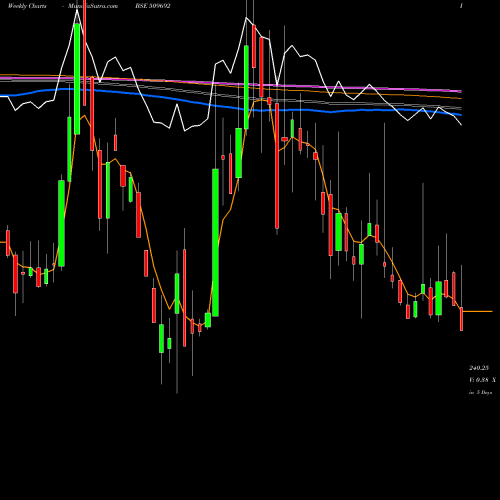This screenshot has width=500, height=500.
Task: Click the "BSE 509692" symbol label
Action: (x=152, y=6)
